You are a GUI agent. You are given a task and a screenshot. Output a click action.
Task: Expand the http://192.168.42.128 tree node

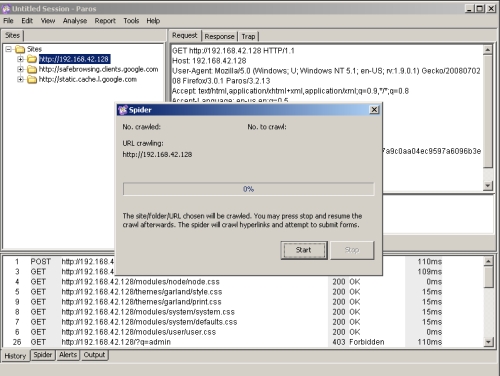(20, 59)
